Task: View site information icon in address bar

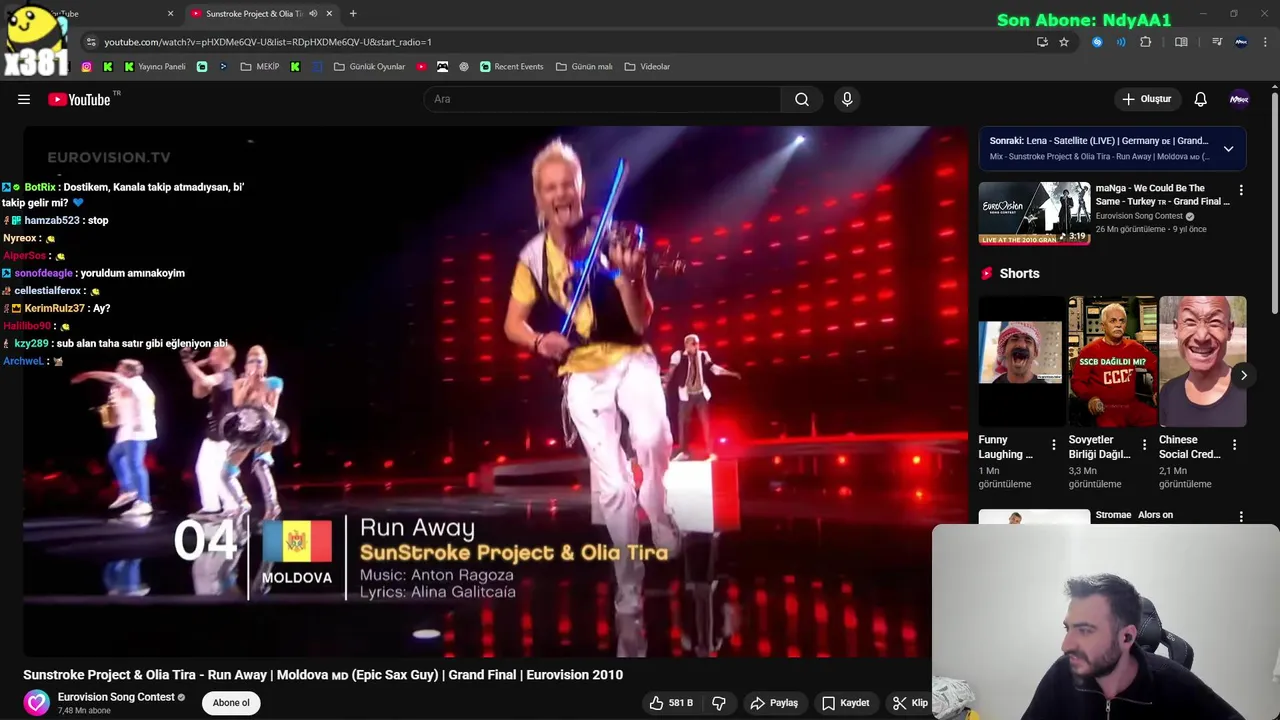Action: coord(91,42)
